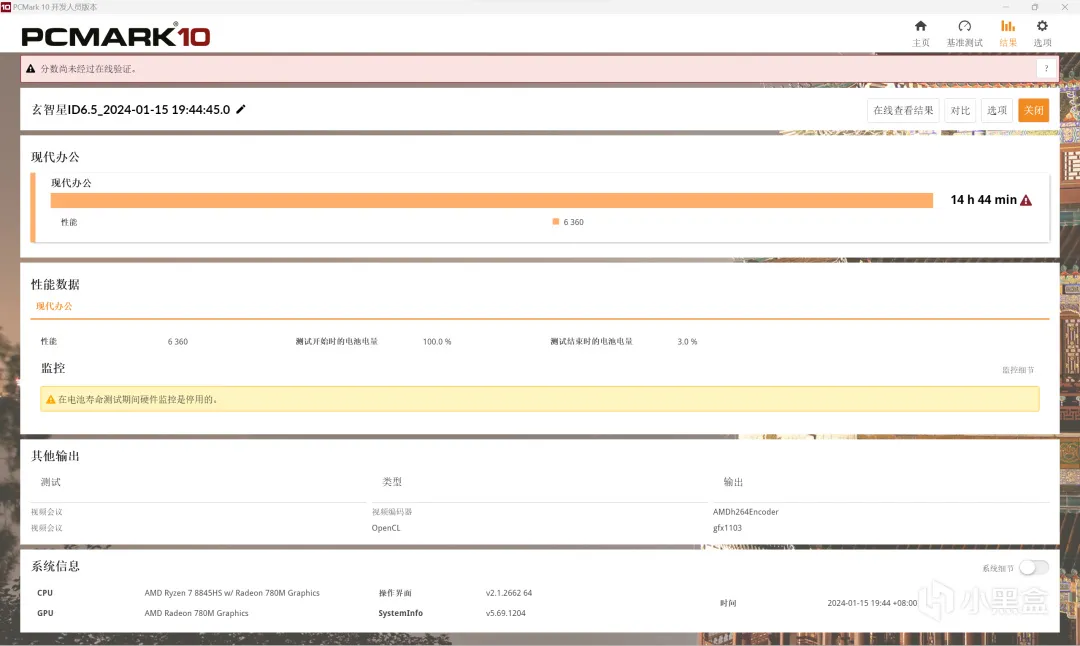Click the 在线查看结果 button
The image size is (1080, 646).
(903, 110)
